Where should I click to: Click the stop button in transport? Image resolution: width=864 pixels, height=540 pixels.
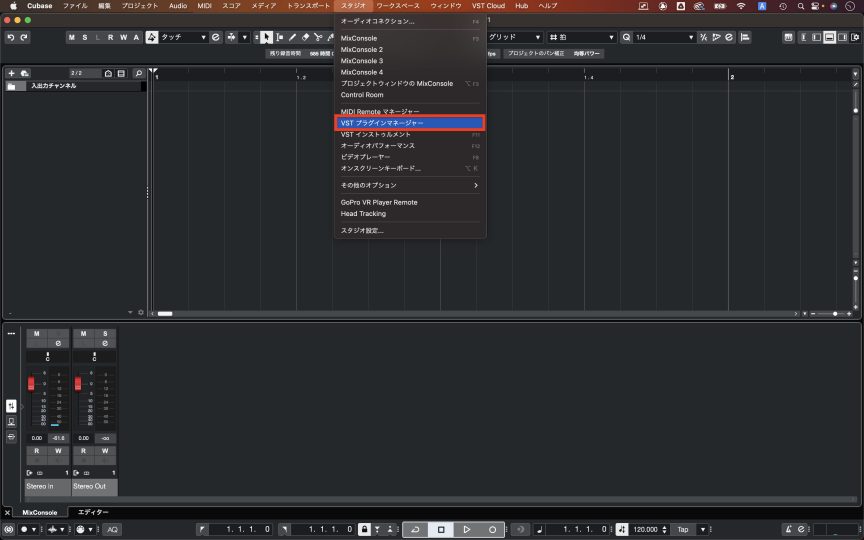point(441,529)
